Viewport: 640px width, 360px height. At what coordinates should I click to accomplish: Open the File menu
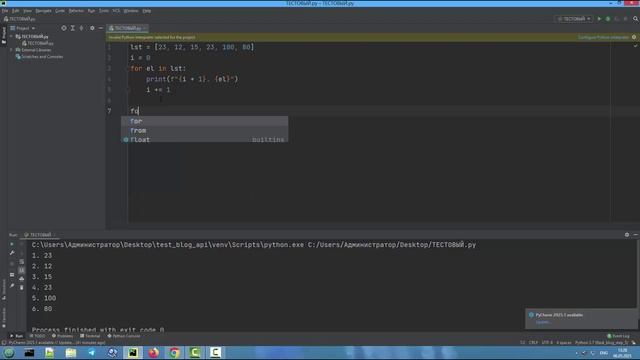point(5,11)
